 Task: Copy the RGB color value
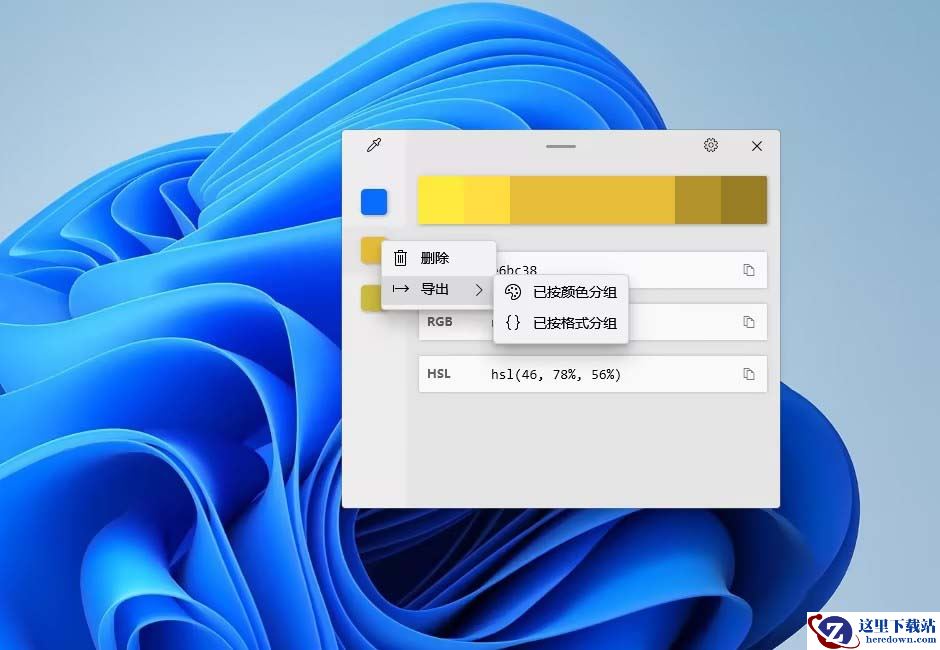pos(748,322)
